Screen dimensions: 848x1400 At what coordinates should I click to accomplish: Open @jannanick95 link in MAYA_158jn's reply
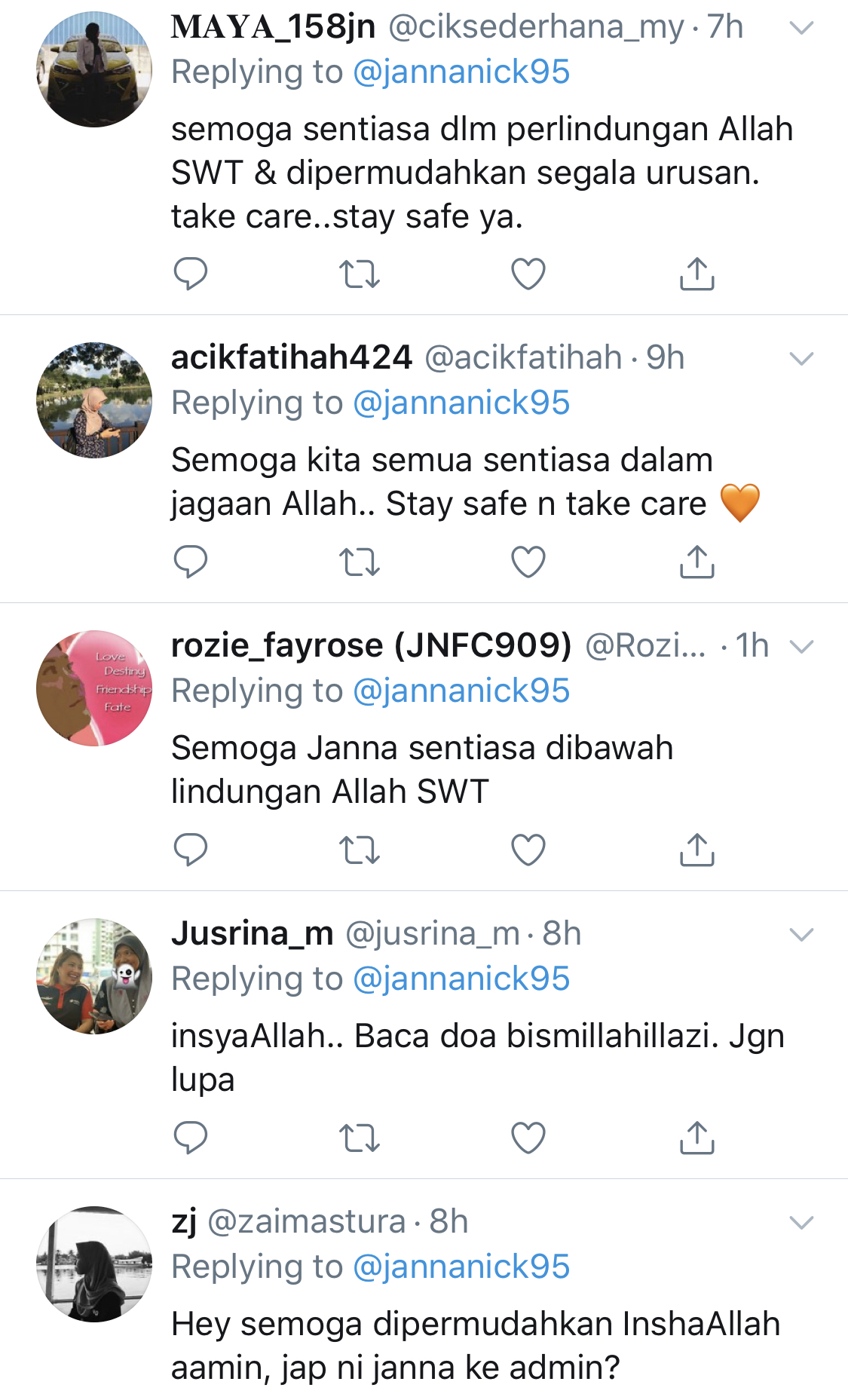pyautogui.click(x=461, y=72)
